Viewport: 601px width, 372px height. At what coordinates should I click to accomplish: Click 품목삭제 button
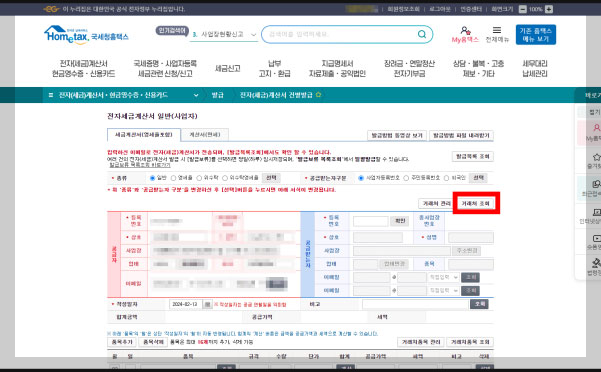[153, 342]
